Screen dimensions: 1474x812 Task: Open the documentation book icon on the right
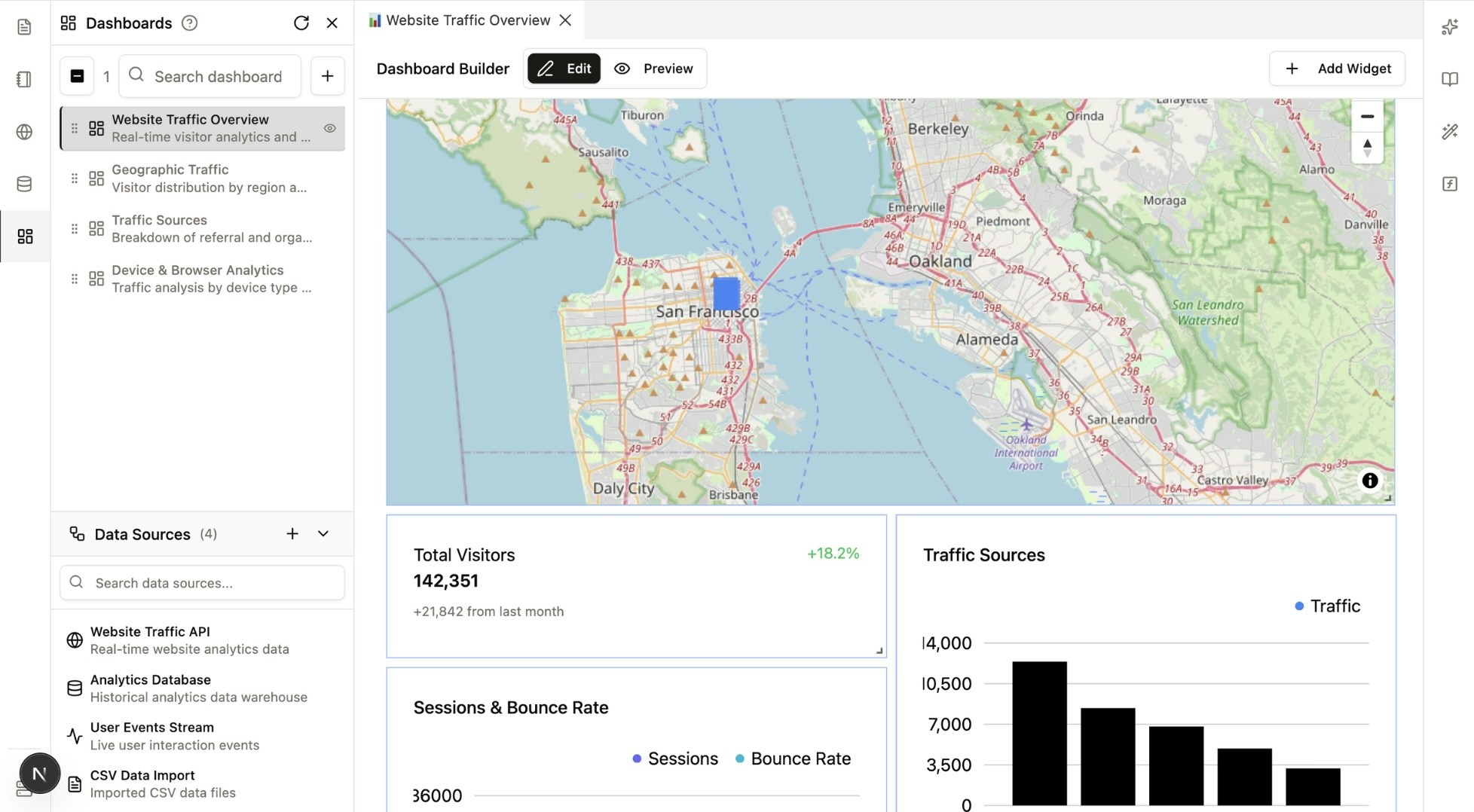pos(1450,78)
